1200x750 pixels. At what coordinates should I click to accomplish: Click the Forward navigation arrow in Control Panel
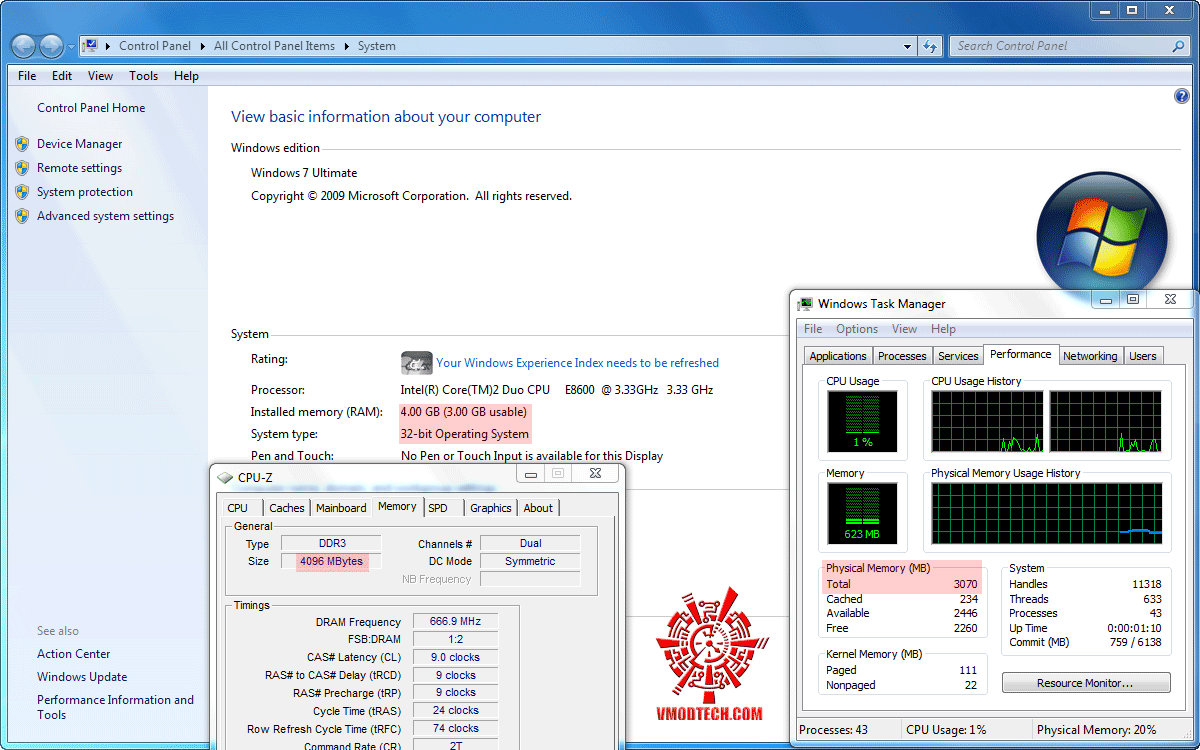[x=51, y=46]
